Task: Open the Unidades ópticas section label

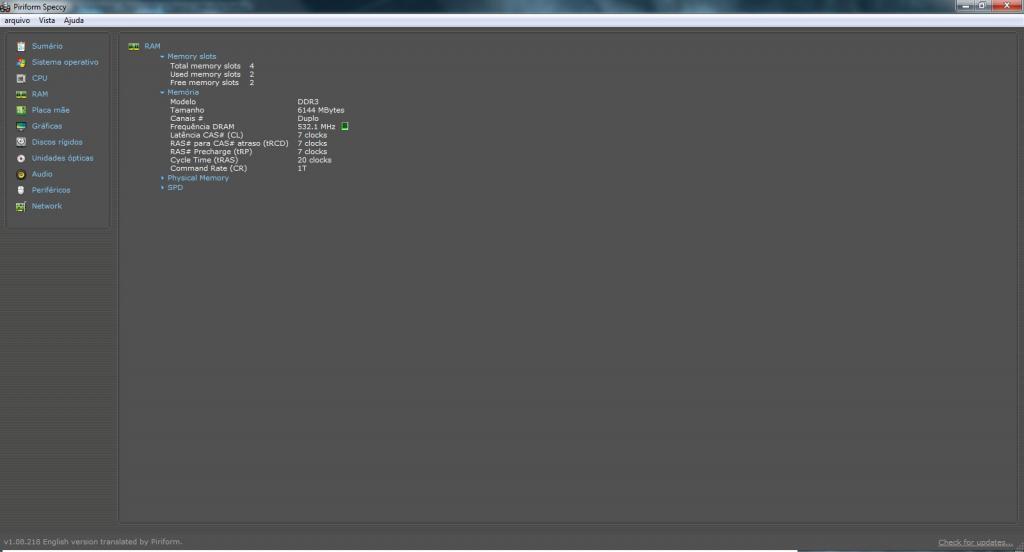Action: click(63, 158)
